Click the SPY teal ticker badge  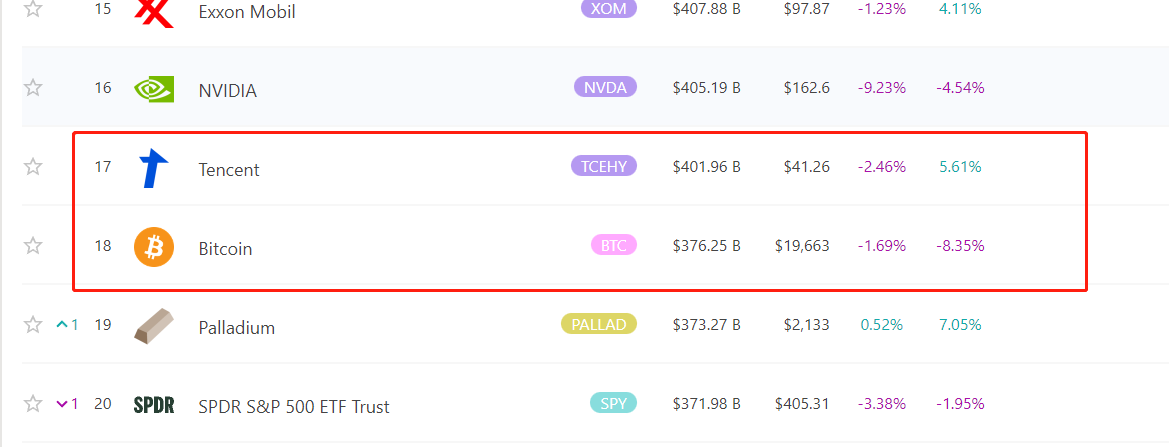click(613, 403)
